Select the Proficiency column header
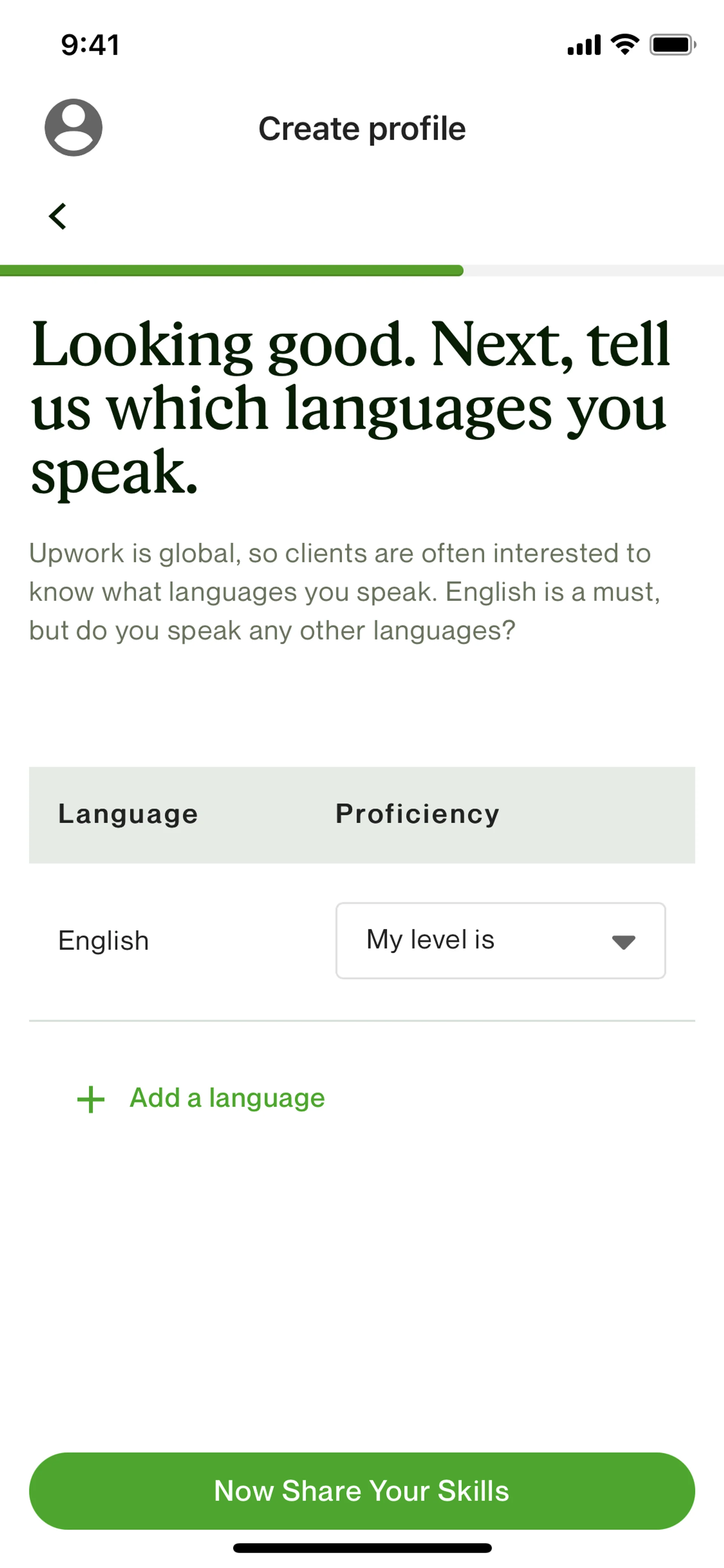724x1568 pixels. point(417,814)
